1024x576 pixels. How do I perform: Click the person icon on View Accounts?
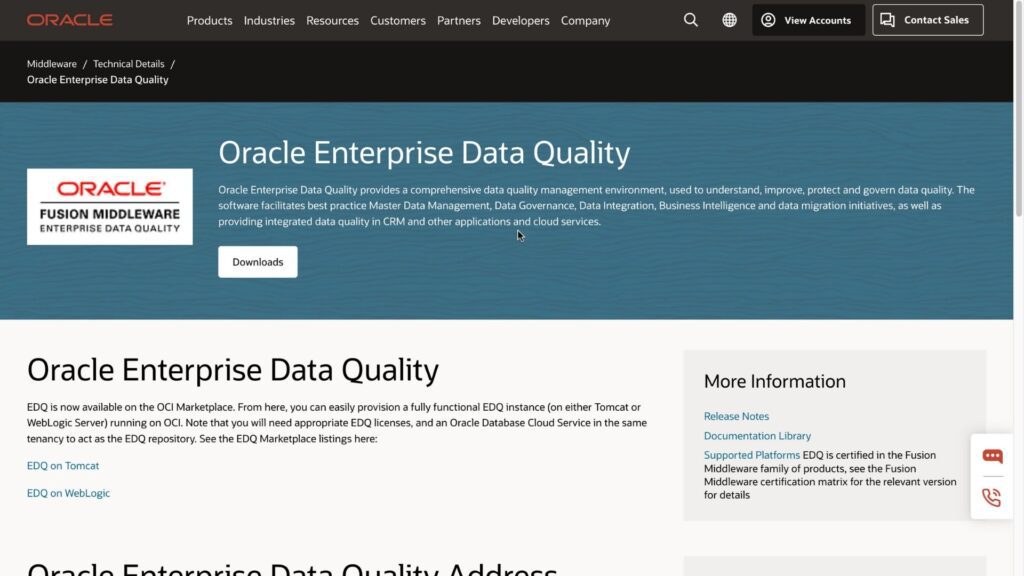768,19
